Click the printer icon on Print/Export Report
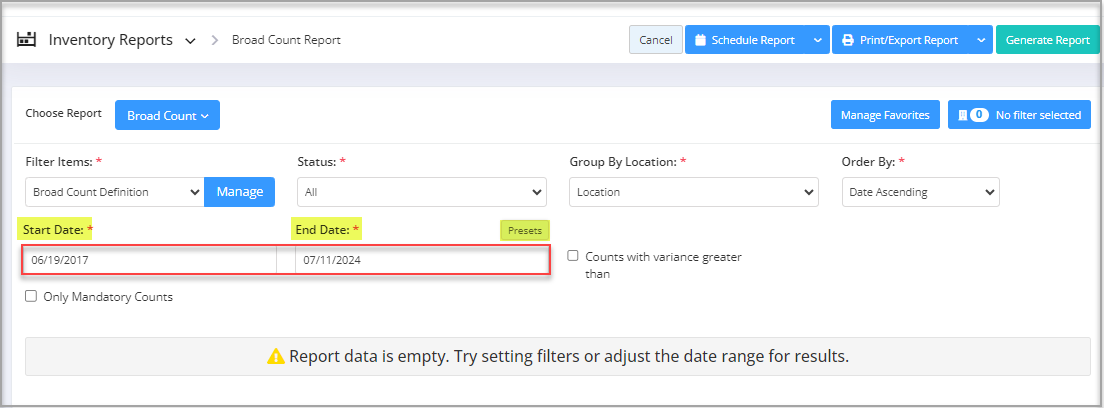 [x=847, y=40]
